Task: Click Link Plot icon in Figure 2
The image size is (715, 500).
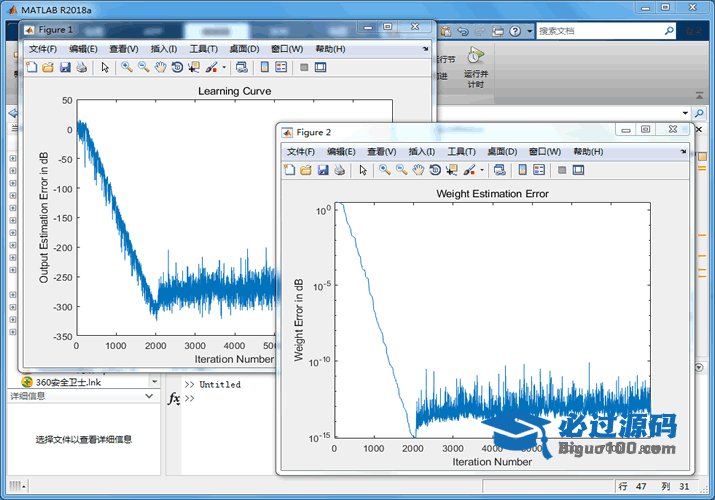Action: coord(500,170)
